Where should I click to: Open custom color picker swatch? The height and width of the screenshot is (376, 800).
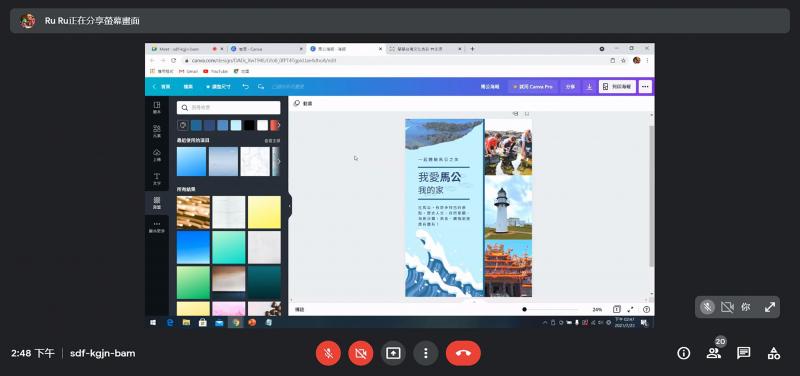(x=183, y=125)
